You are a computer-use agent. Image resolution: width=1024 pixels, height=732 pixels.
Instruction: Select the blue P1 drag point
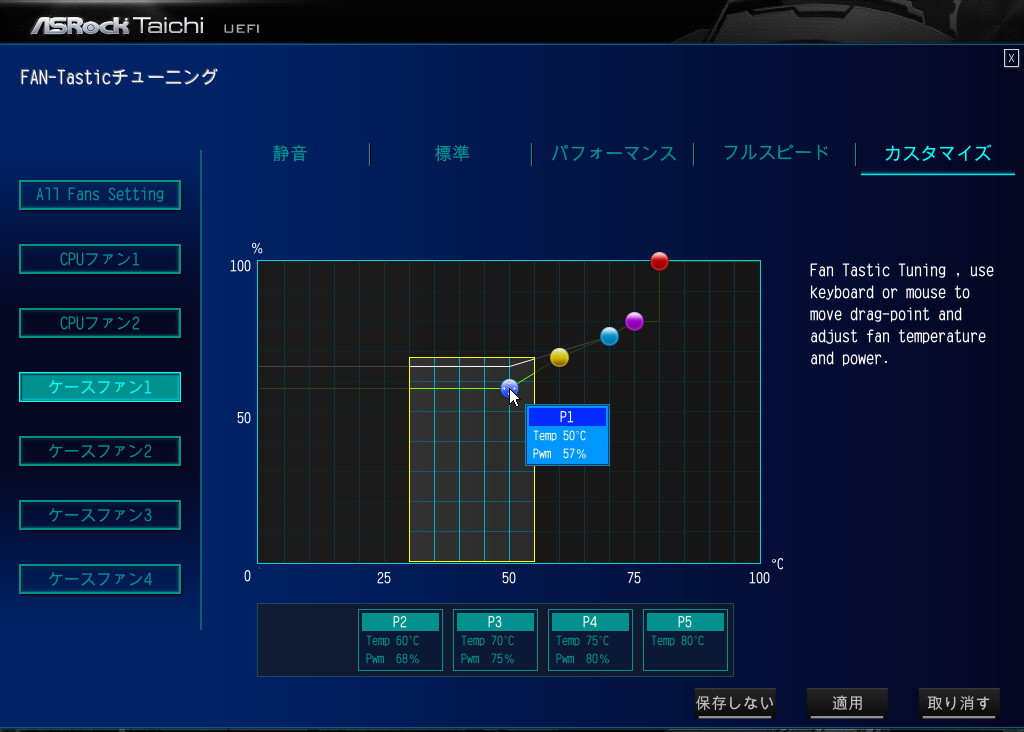coord(509,388)
